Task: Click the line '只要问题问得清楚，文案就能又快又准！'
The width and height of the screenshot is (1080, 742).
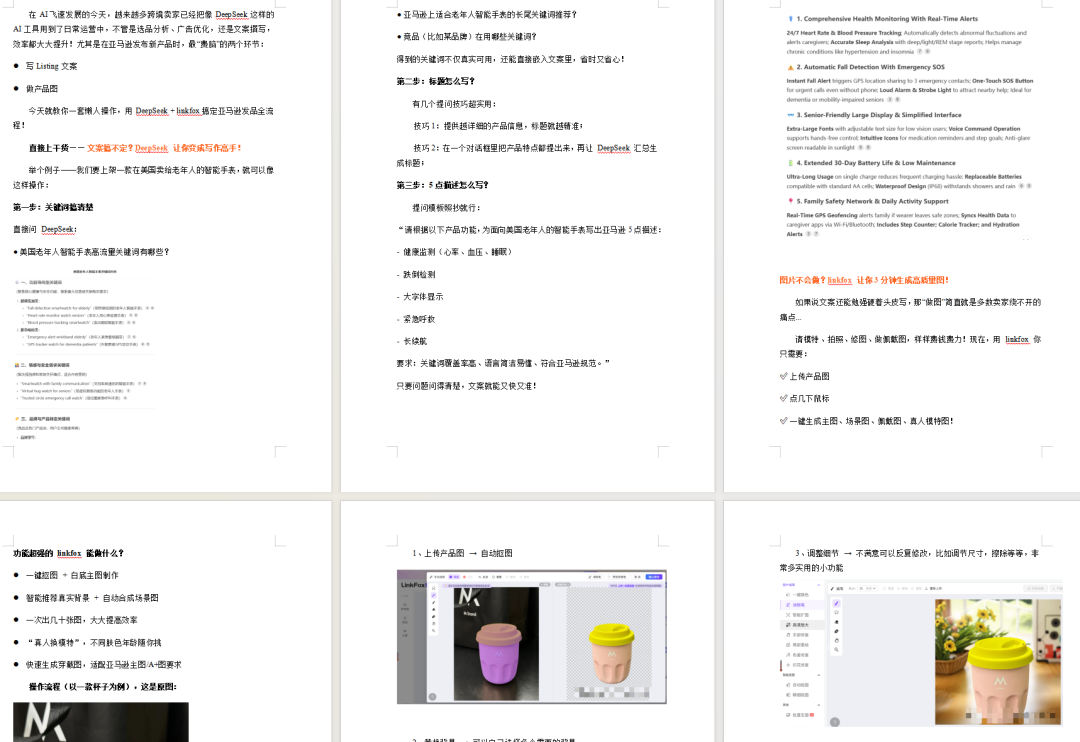Action: pos(466,386)
